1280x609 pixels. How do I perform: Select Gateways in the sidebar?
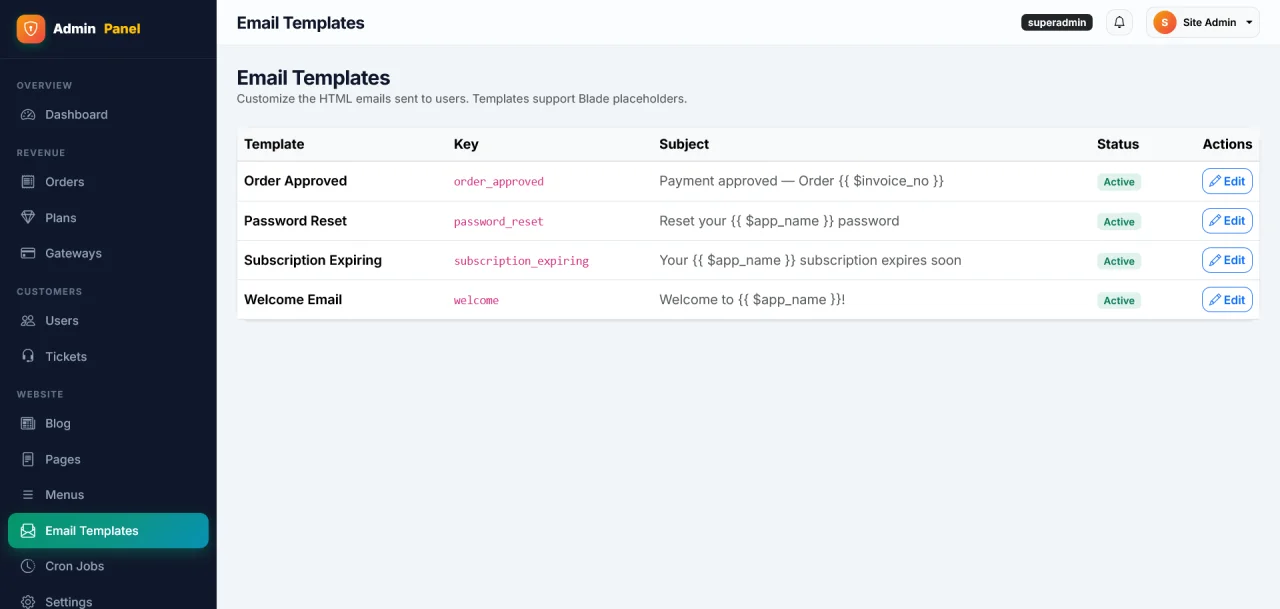[x=108, y=254]
